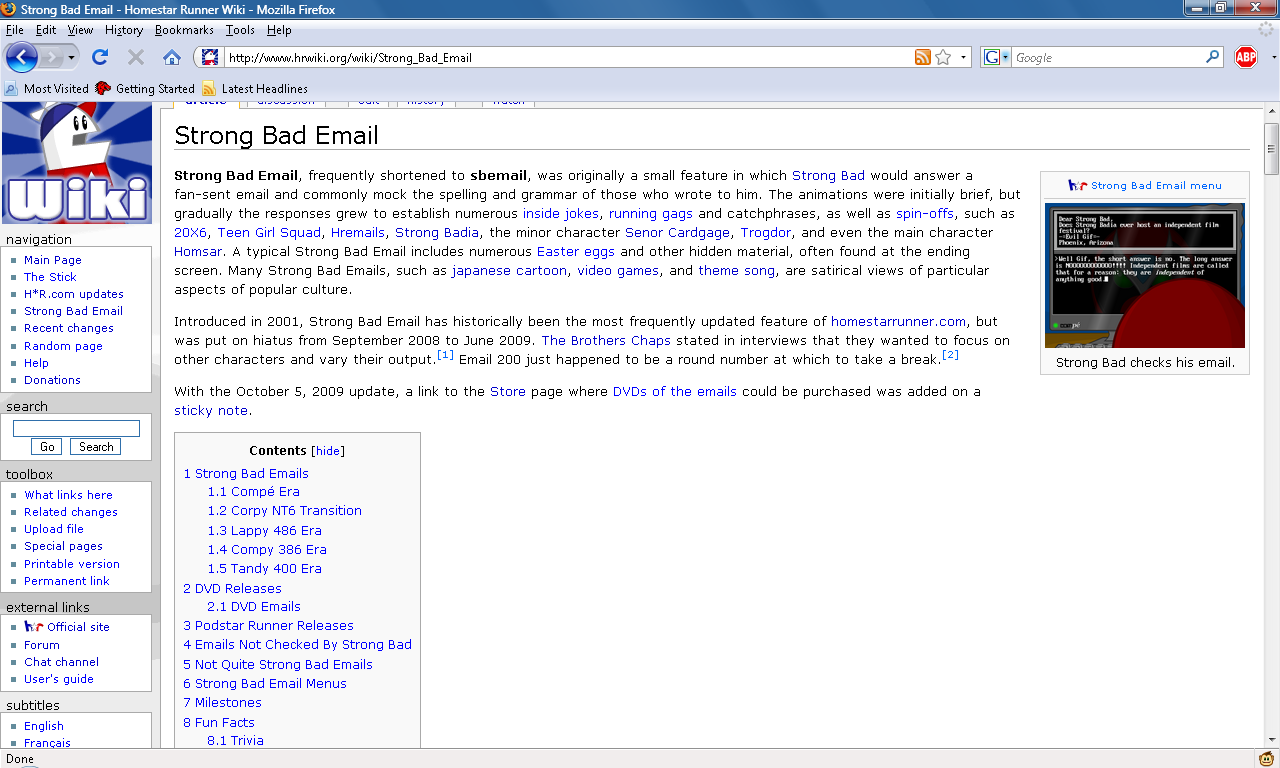Open the Bookmarks menu

click(184, 30)
